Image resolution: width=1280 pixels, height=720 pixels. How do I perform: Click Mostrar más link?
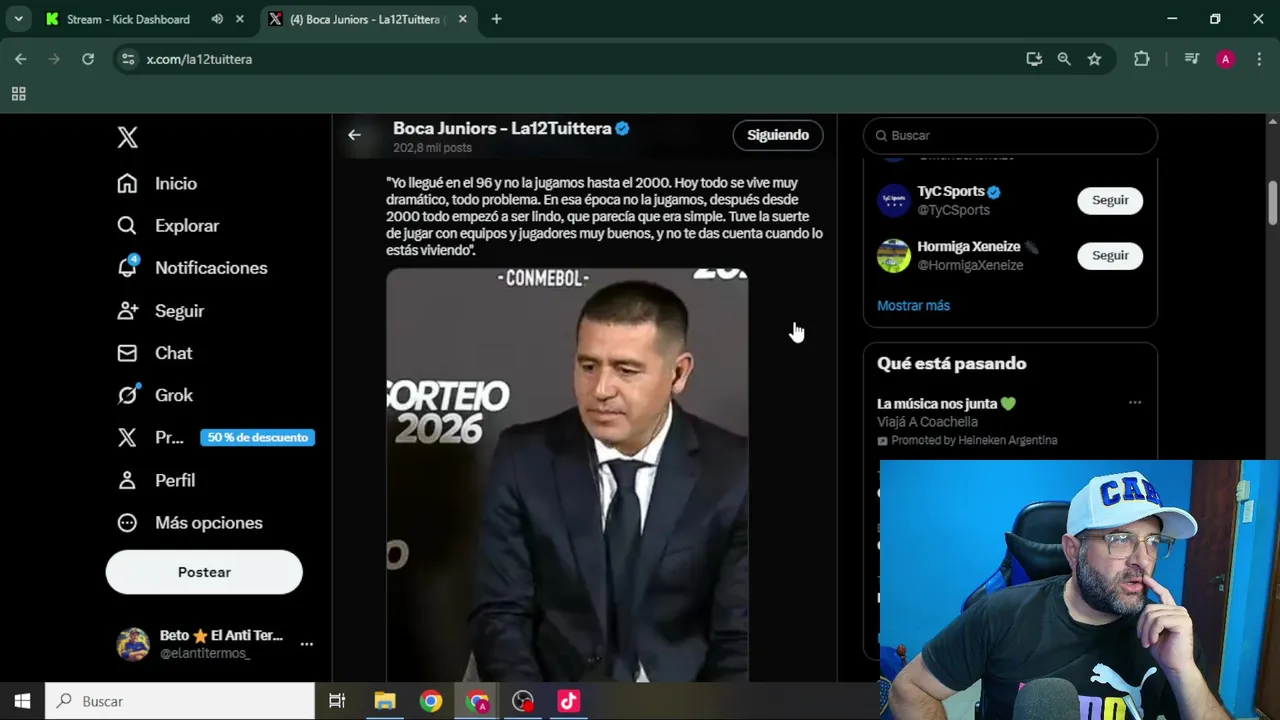(x=913, y=306)
